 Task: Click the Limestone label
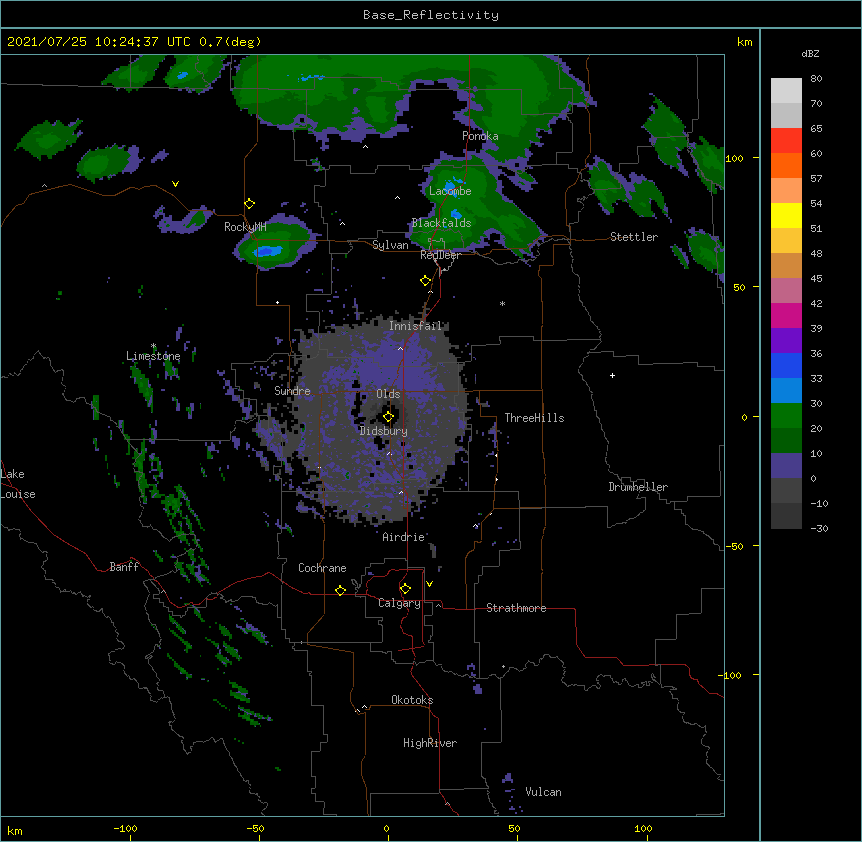153,356
